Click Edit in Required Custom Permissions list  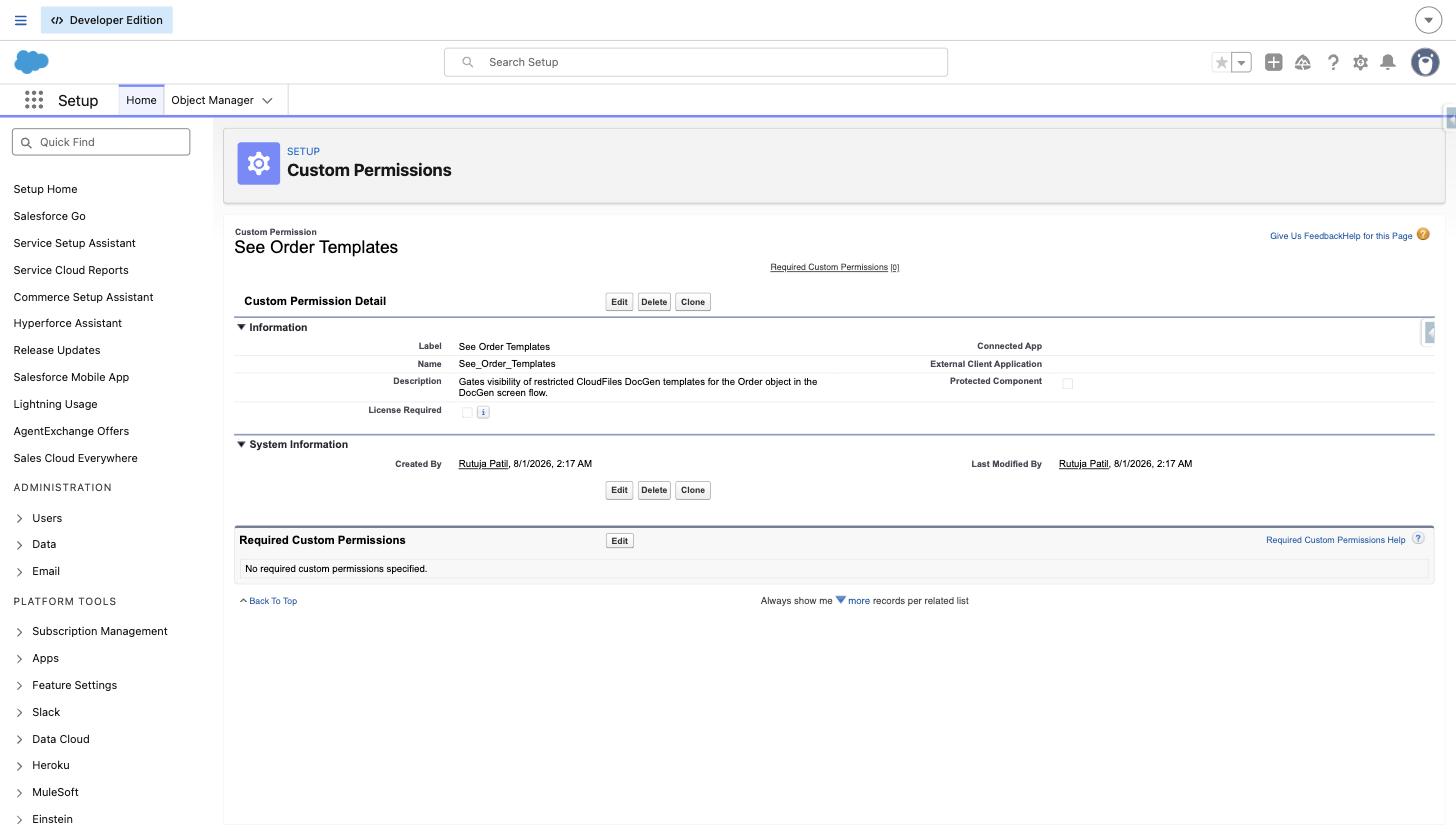619,541
